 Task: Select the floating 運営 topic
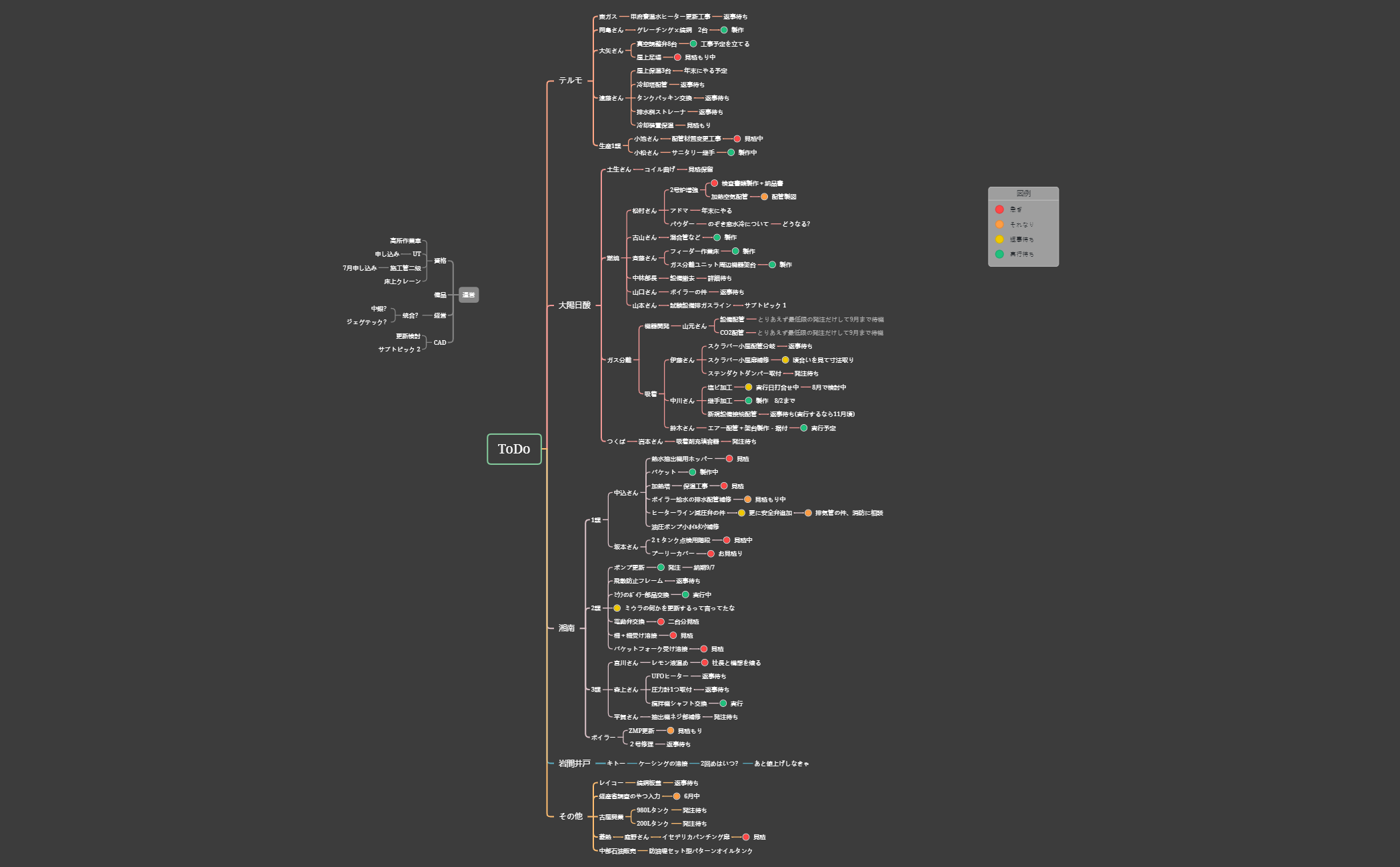469,295
